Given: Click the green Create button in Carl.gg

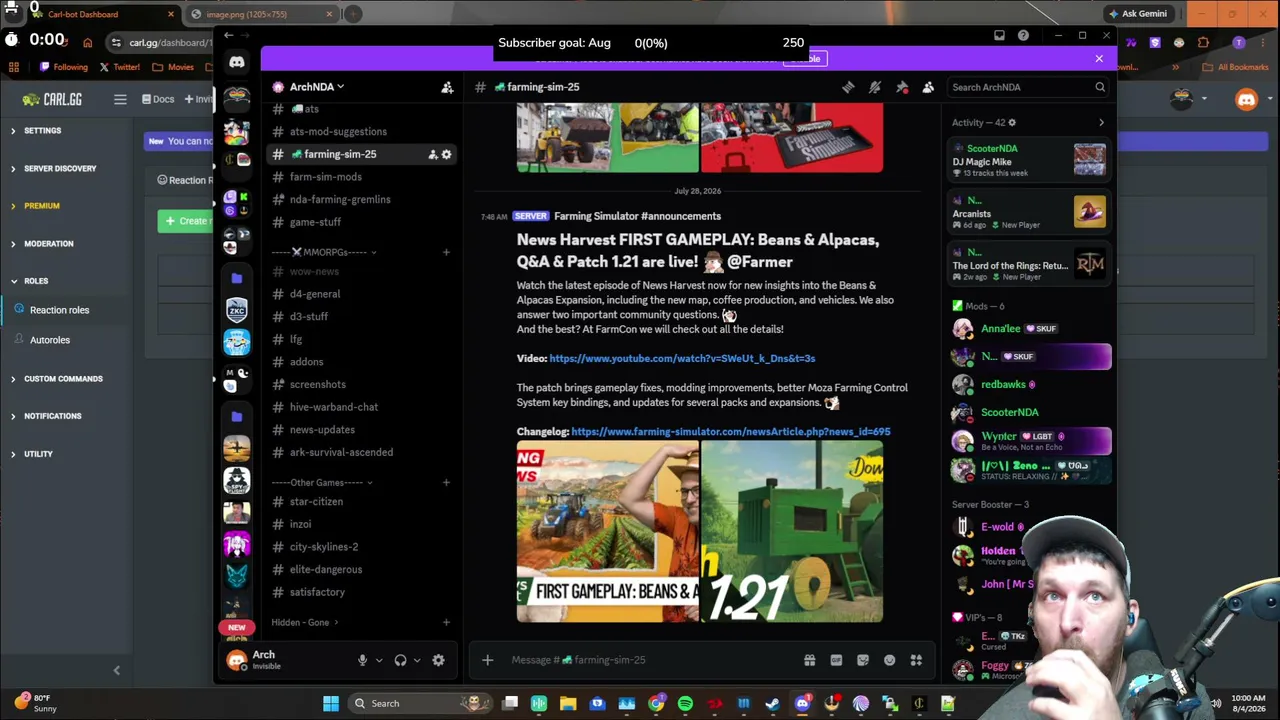Looking at the screenshot, I should click(186, 221).
